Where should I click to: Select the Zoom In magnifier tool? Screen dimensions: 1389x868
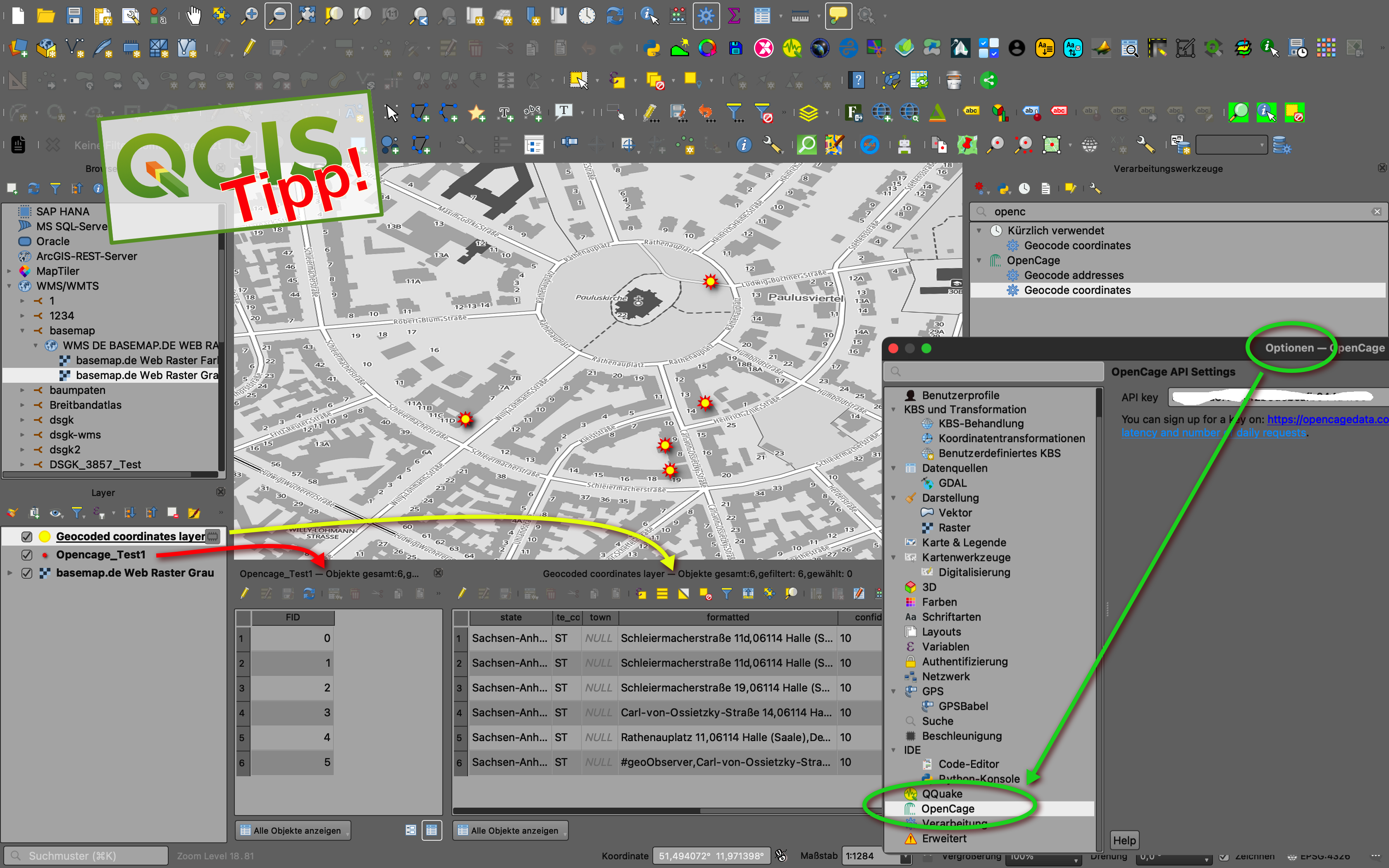(249, 16)
